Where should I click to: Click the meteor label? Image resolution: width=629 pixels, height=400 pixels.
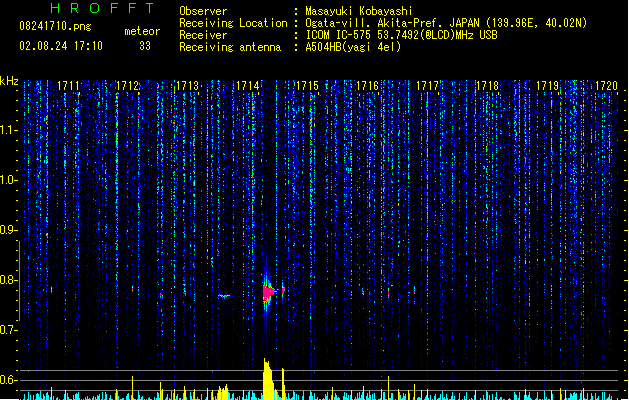142,31
